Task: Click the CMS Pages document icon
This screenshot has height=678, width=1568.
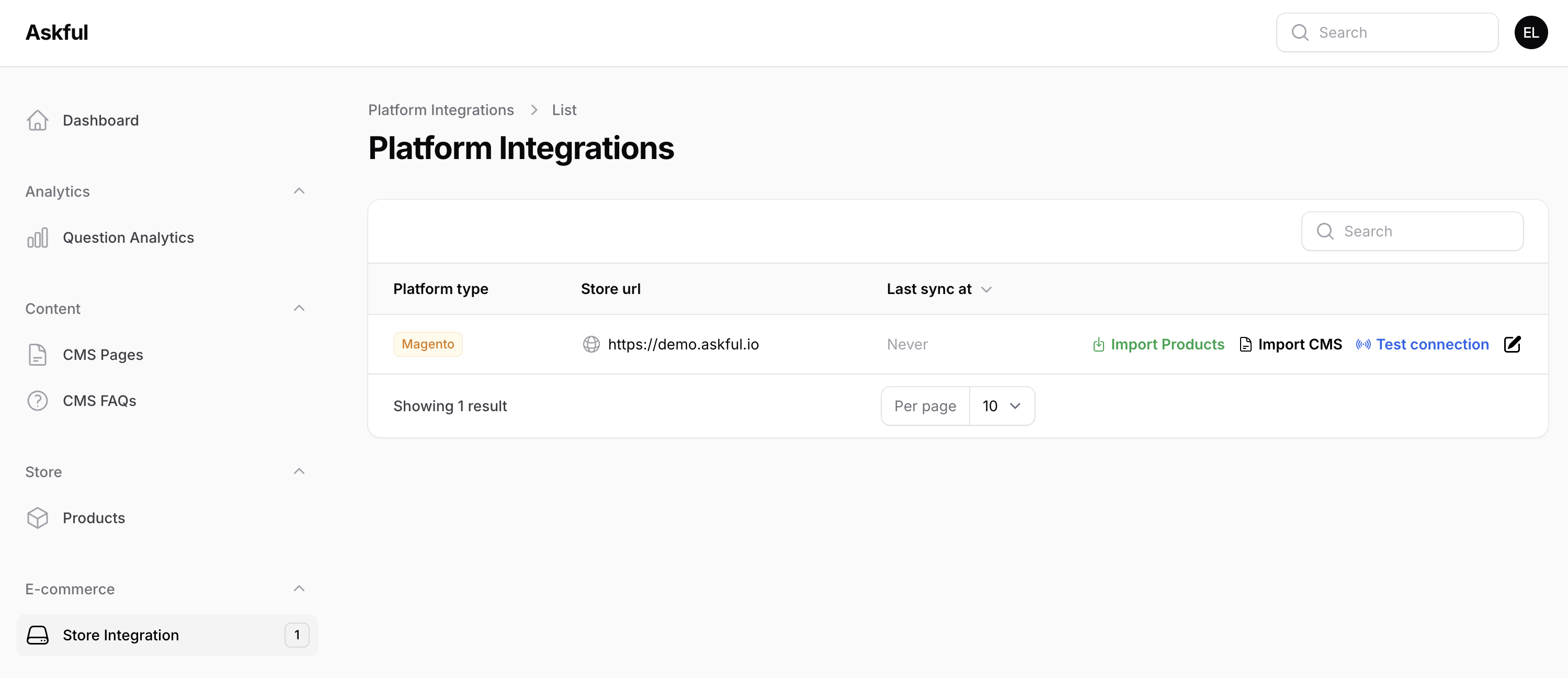Action: coord(37,355)
